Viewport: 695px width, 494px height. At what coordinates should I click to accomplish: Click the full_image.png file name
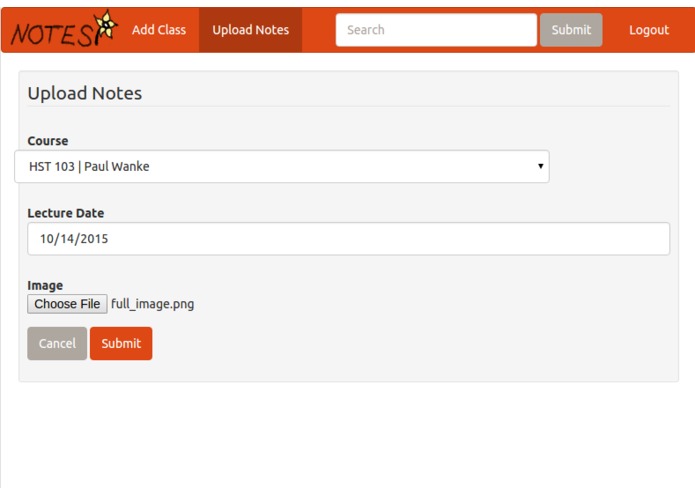tap(152, 304)
